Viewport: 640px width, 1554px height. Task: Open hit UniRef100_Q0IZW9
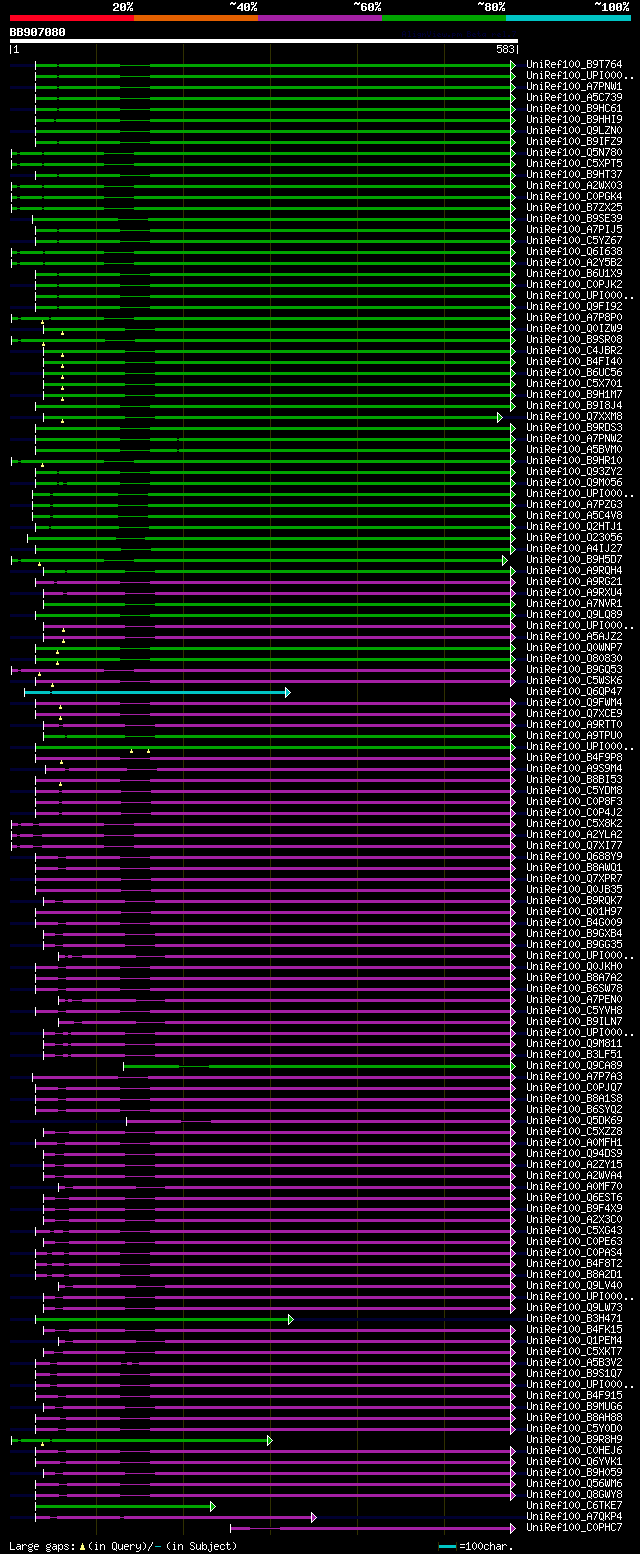[574, 329]
